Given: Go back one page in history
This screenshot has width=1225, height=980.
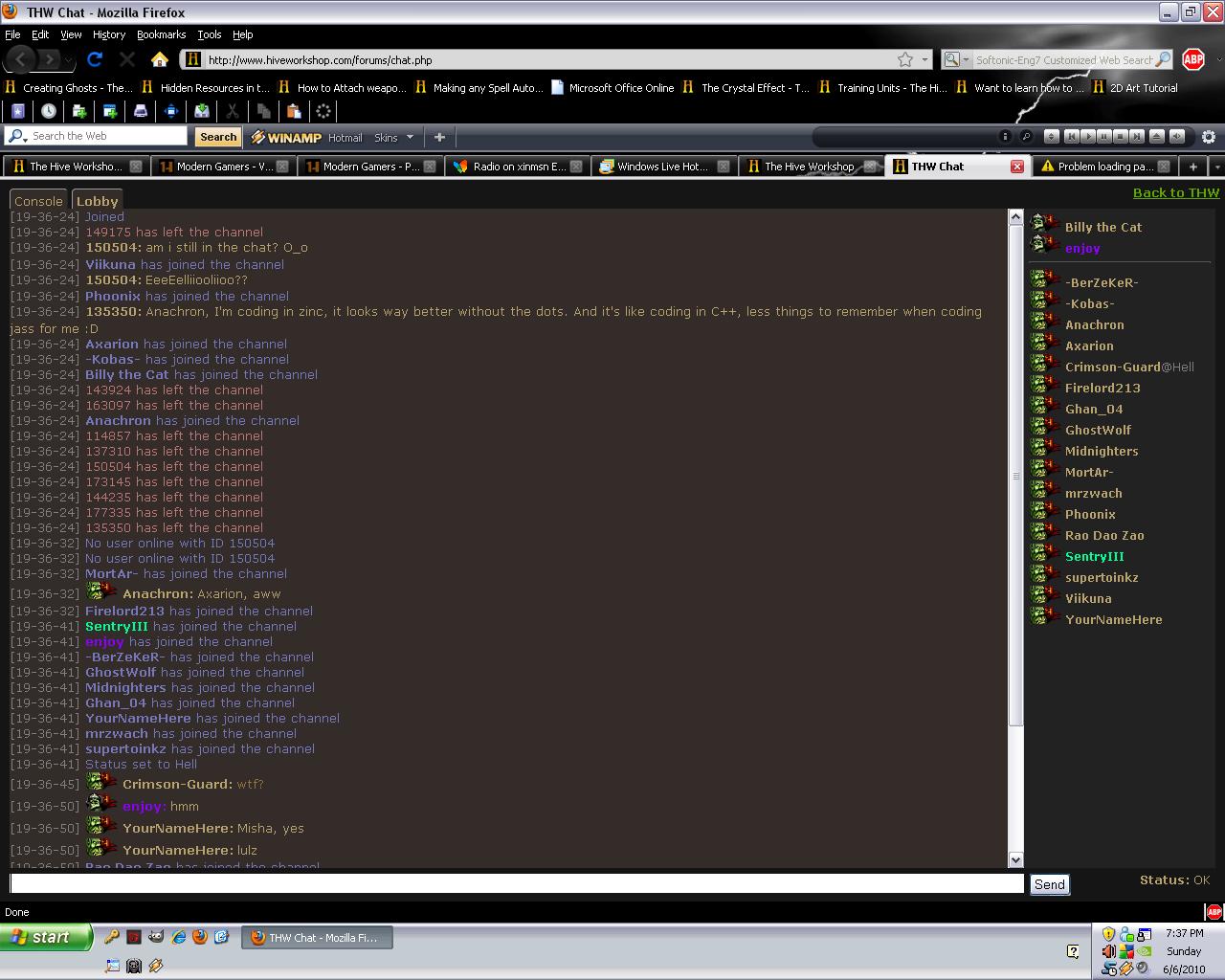Looking at the screenshot, I should pos(21,59).
